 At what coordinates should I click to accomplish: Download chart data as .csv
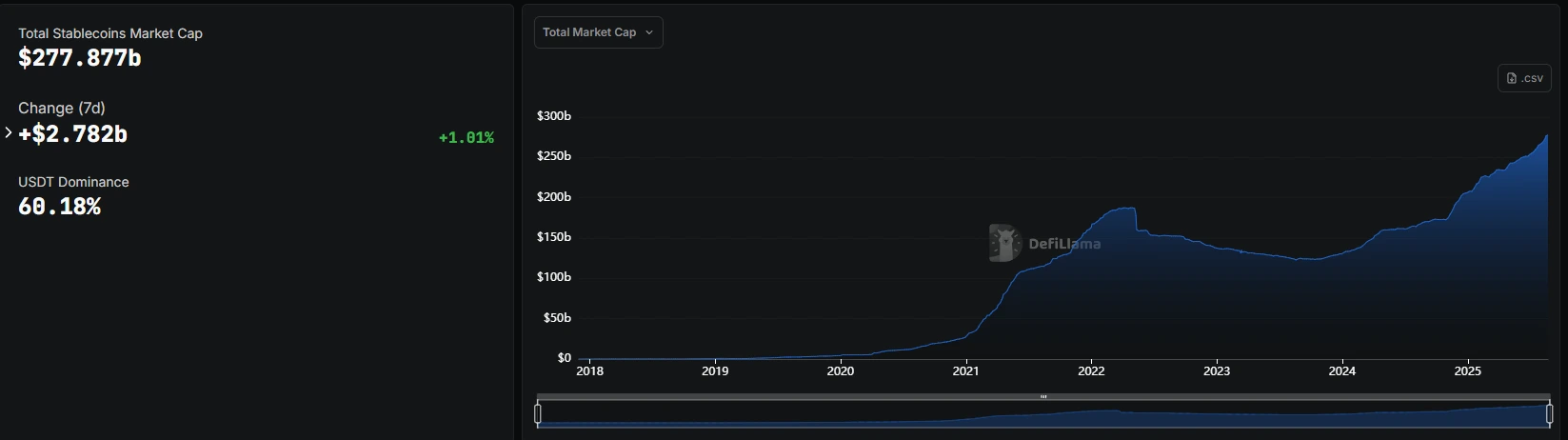tap(1524, 78)
